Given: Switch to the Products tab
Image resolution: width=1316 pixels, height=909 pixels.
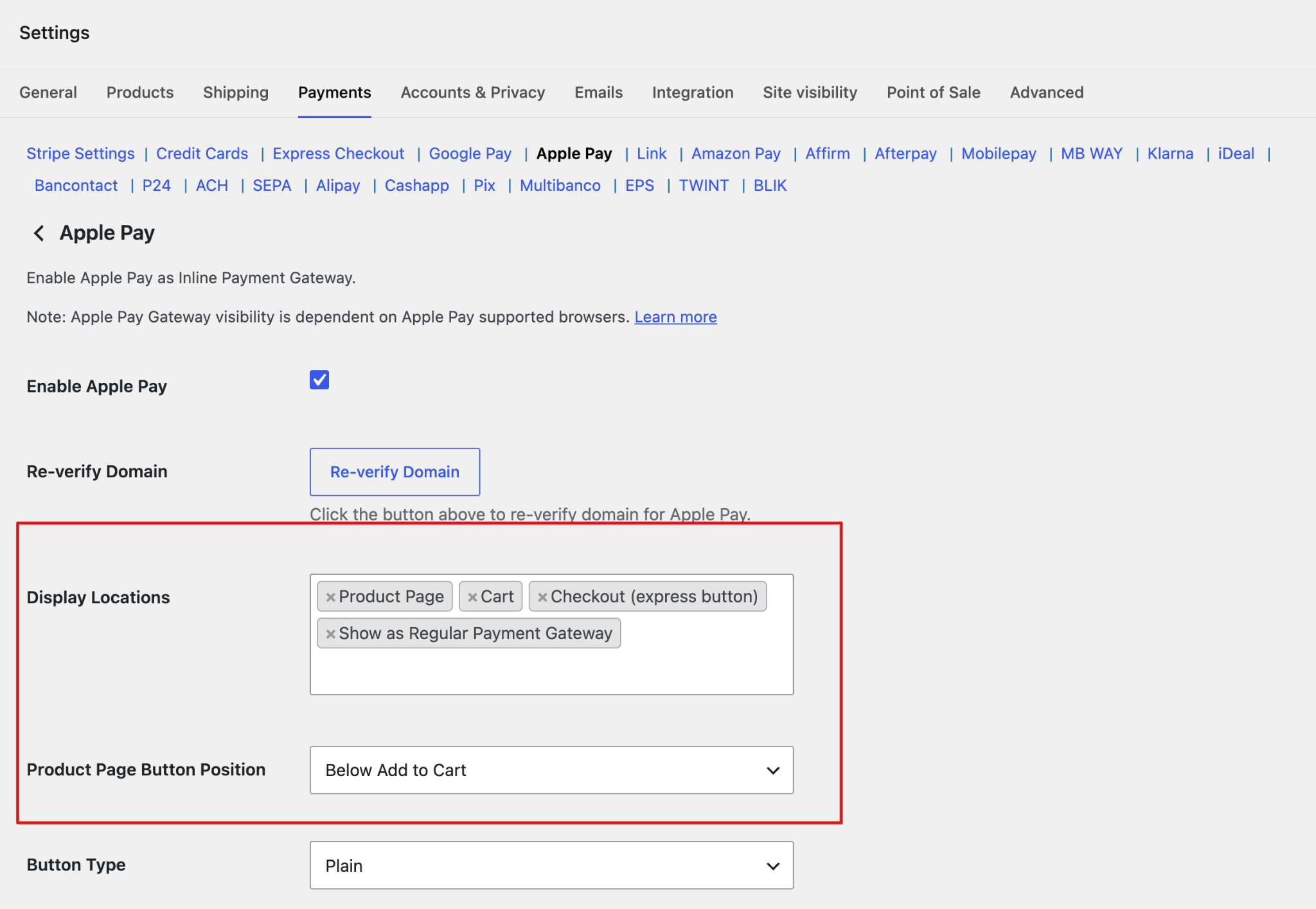Looking at the screenshot, I should tap(140, 93).
